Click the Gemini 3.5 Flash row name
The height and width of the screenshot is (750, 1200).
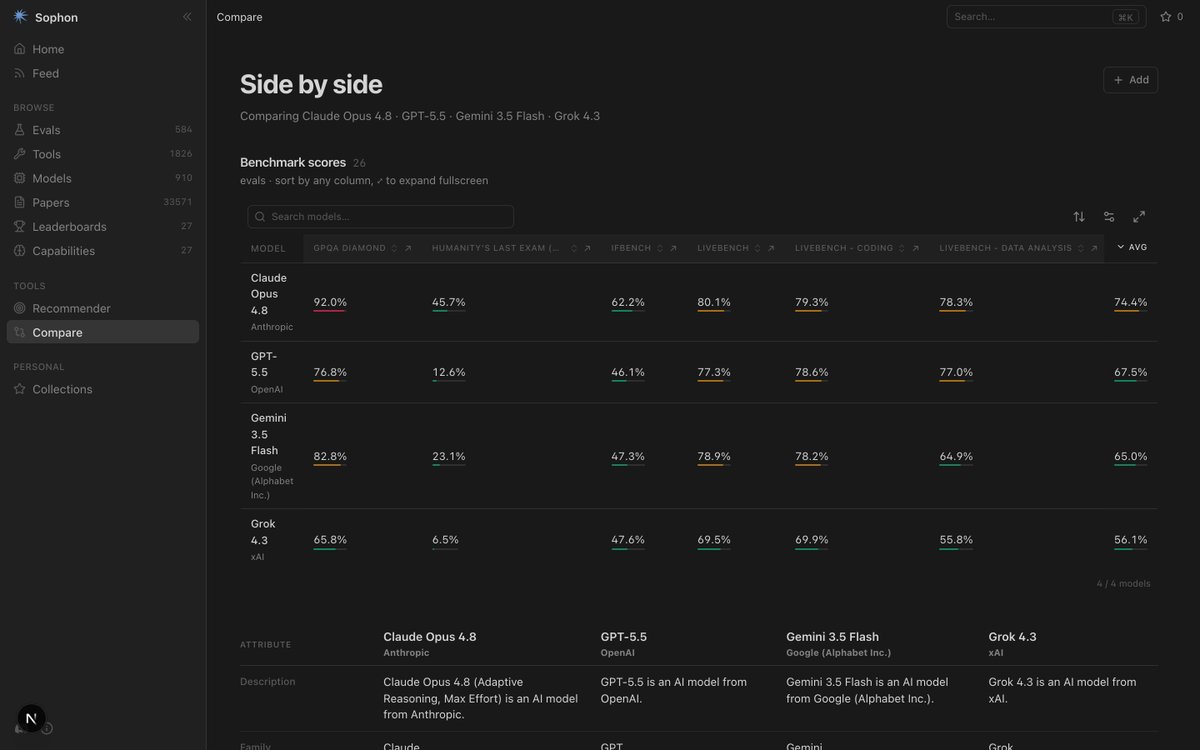click(269, 434)
